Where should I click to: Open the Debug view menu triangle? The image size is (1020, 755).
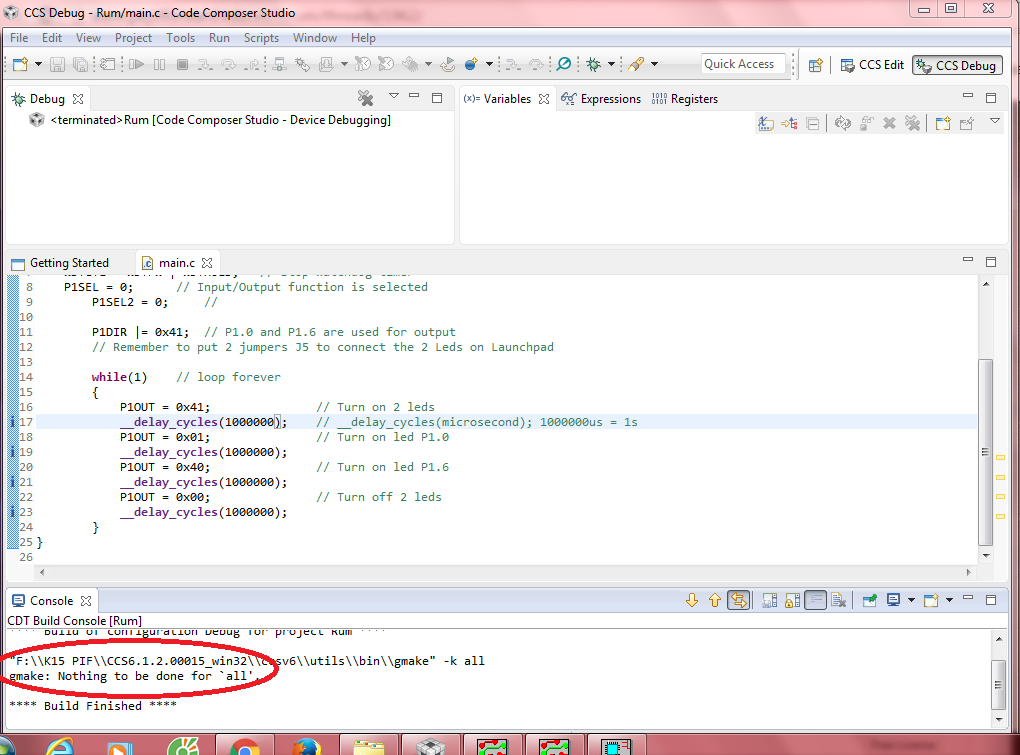coord(394,97)
